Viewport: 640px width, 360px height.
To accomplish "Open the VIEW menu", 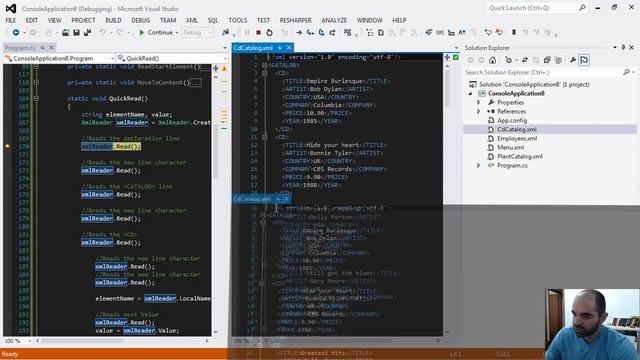I will pos(54,20).
